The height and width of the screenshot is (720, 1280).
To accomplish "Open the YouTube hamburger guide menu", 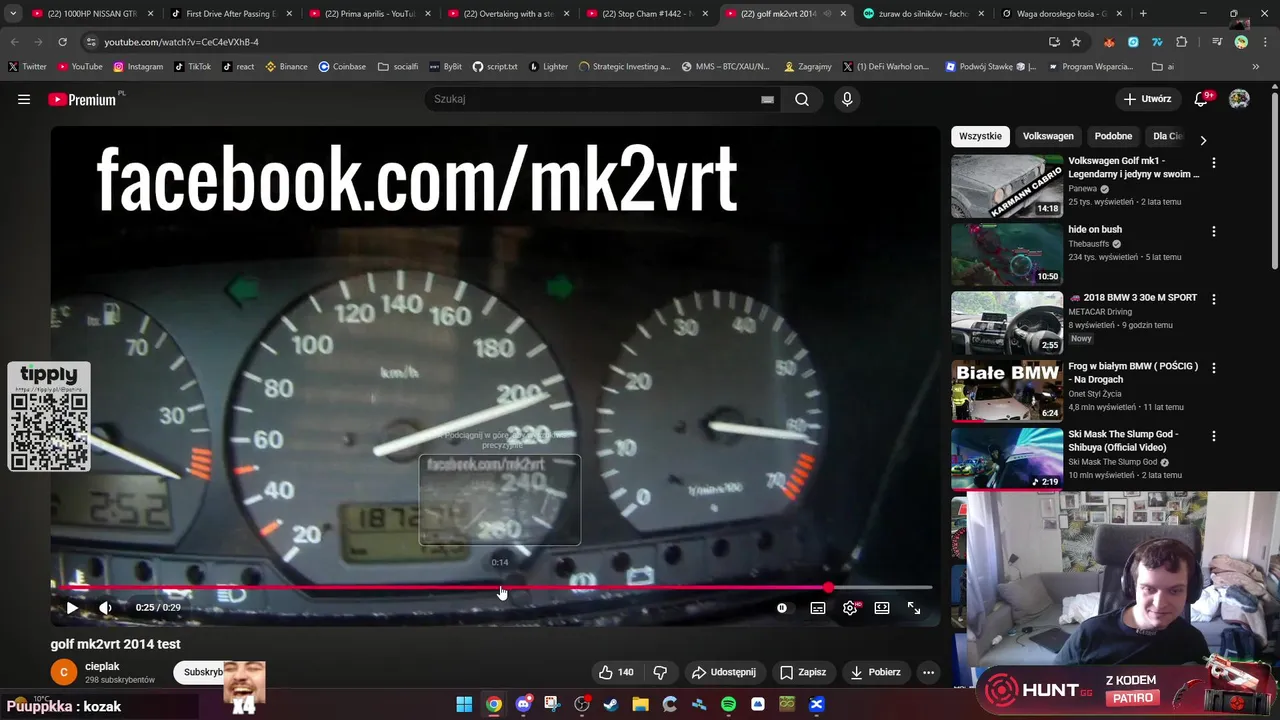I will (x=24, y=99).
